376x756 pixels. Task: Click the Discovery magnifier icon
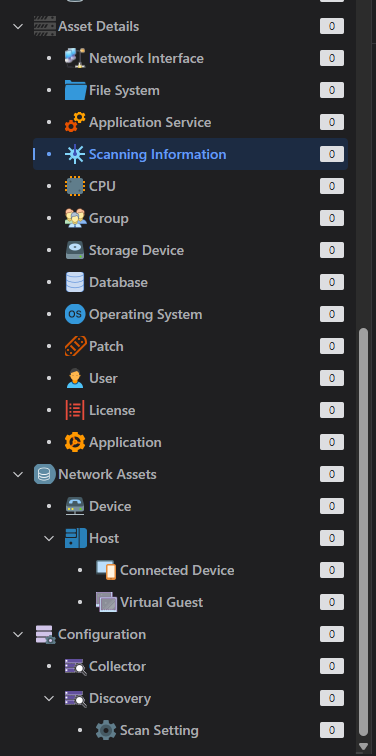point(76,698)
